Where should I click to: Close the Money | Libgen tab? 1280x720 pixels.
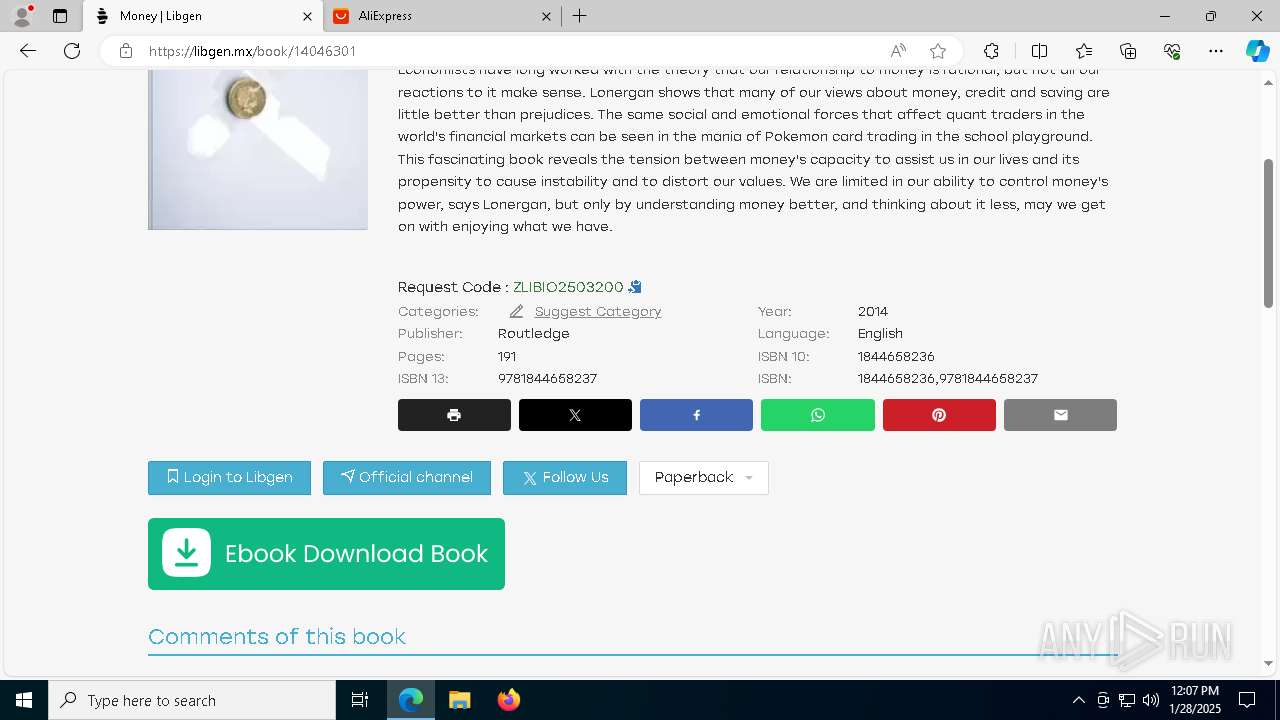pos(307,16)
